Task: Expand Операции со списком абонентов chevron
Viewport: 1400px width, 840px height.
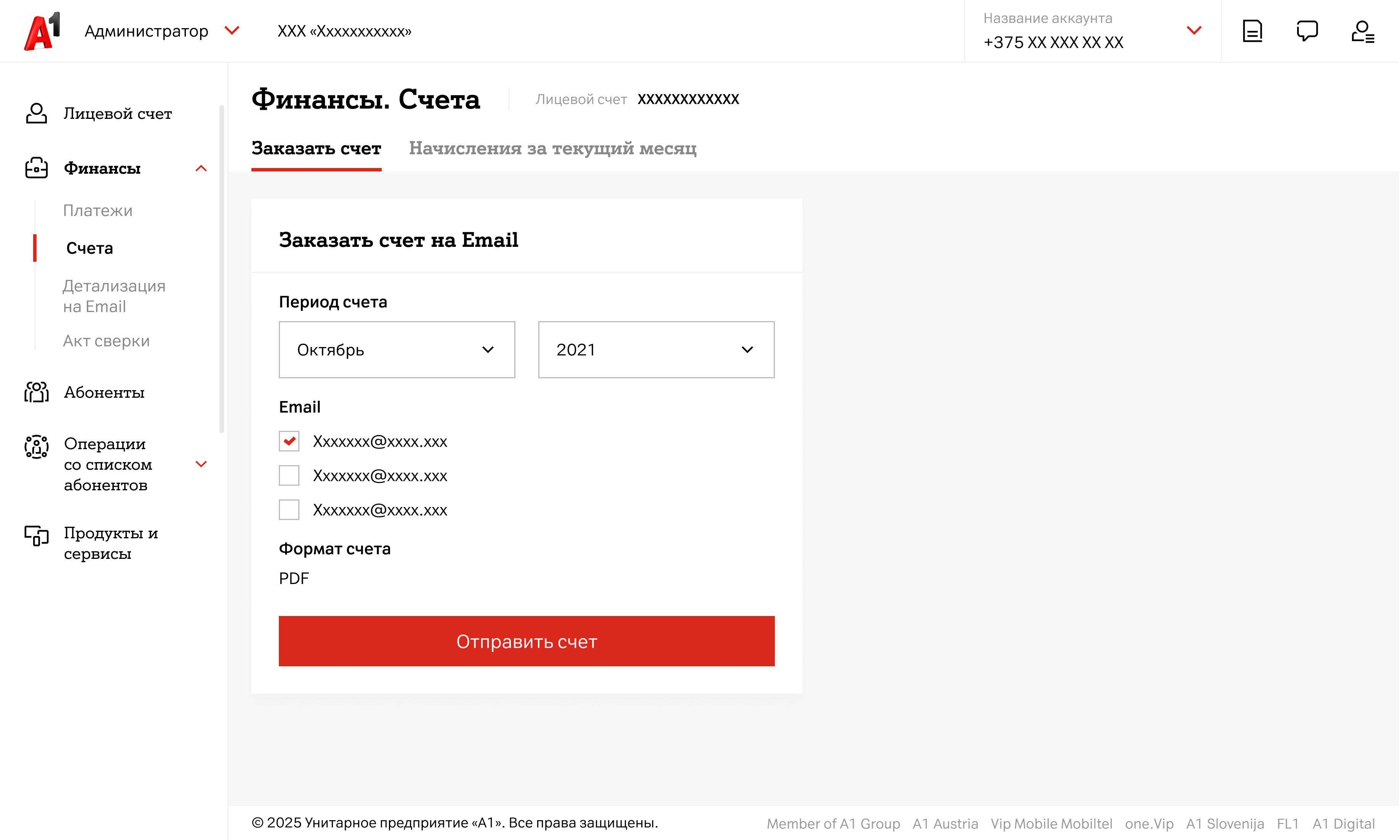Action: point(201,464)
